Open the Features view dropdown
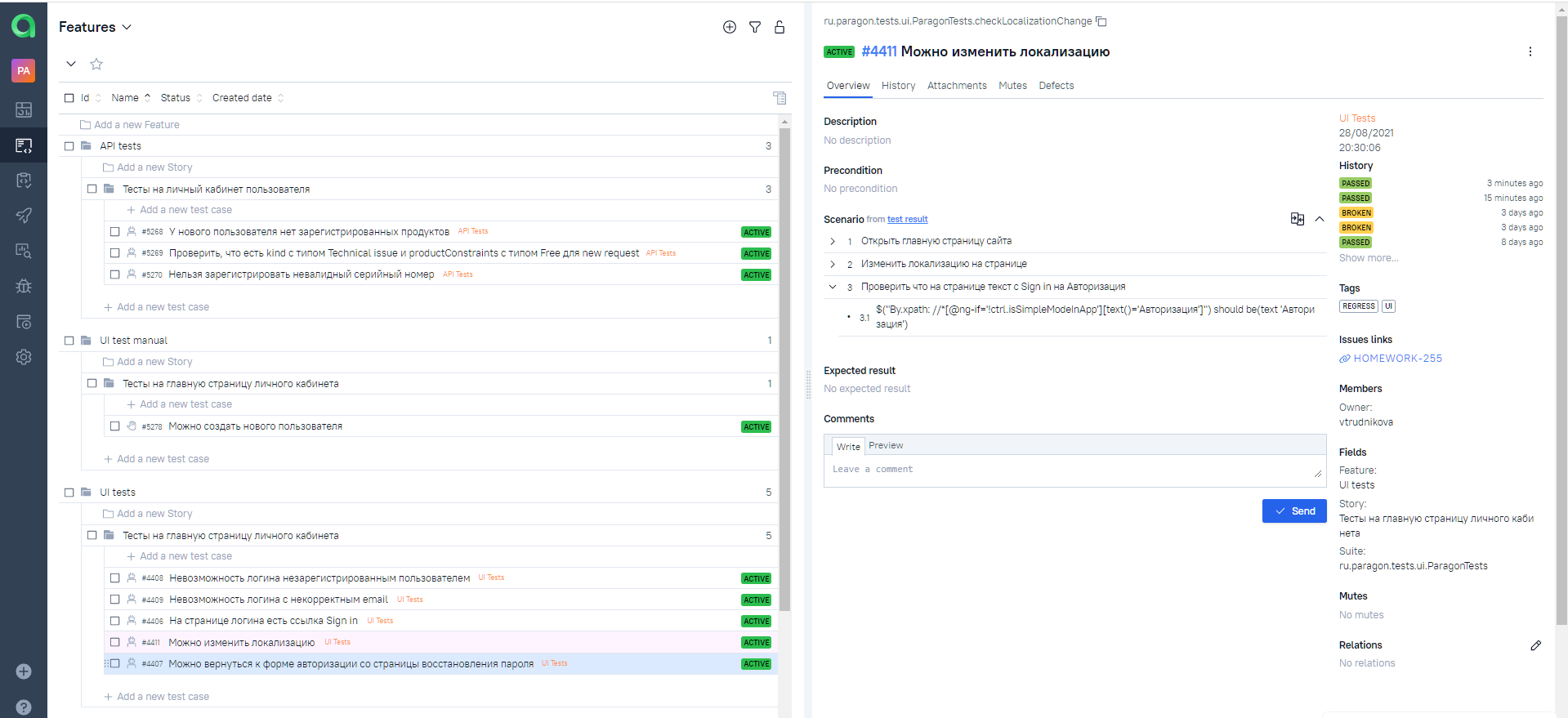Image resolution: width=1568 pixels, height=718 pixels. pyautogui.click(x=95, y=27)
